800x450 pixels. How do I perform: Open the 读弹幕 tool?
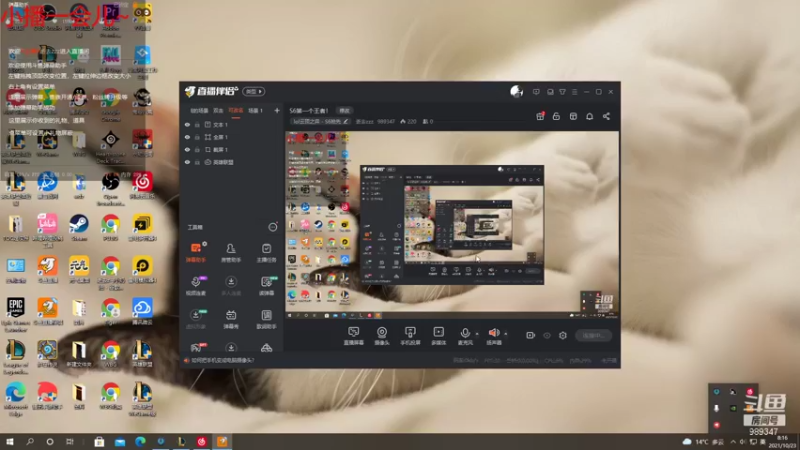click(x=266, y=286)
